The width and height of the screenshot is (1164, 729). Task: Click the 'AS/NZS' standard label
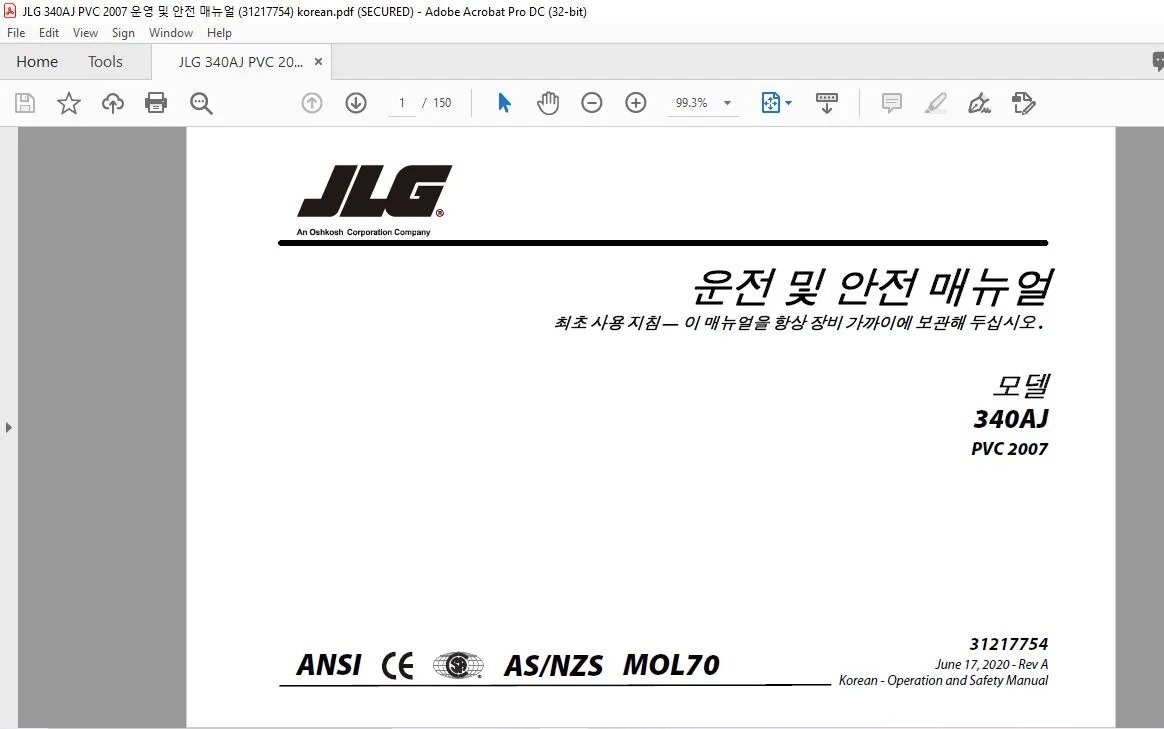click(554, 665)
